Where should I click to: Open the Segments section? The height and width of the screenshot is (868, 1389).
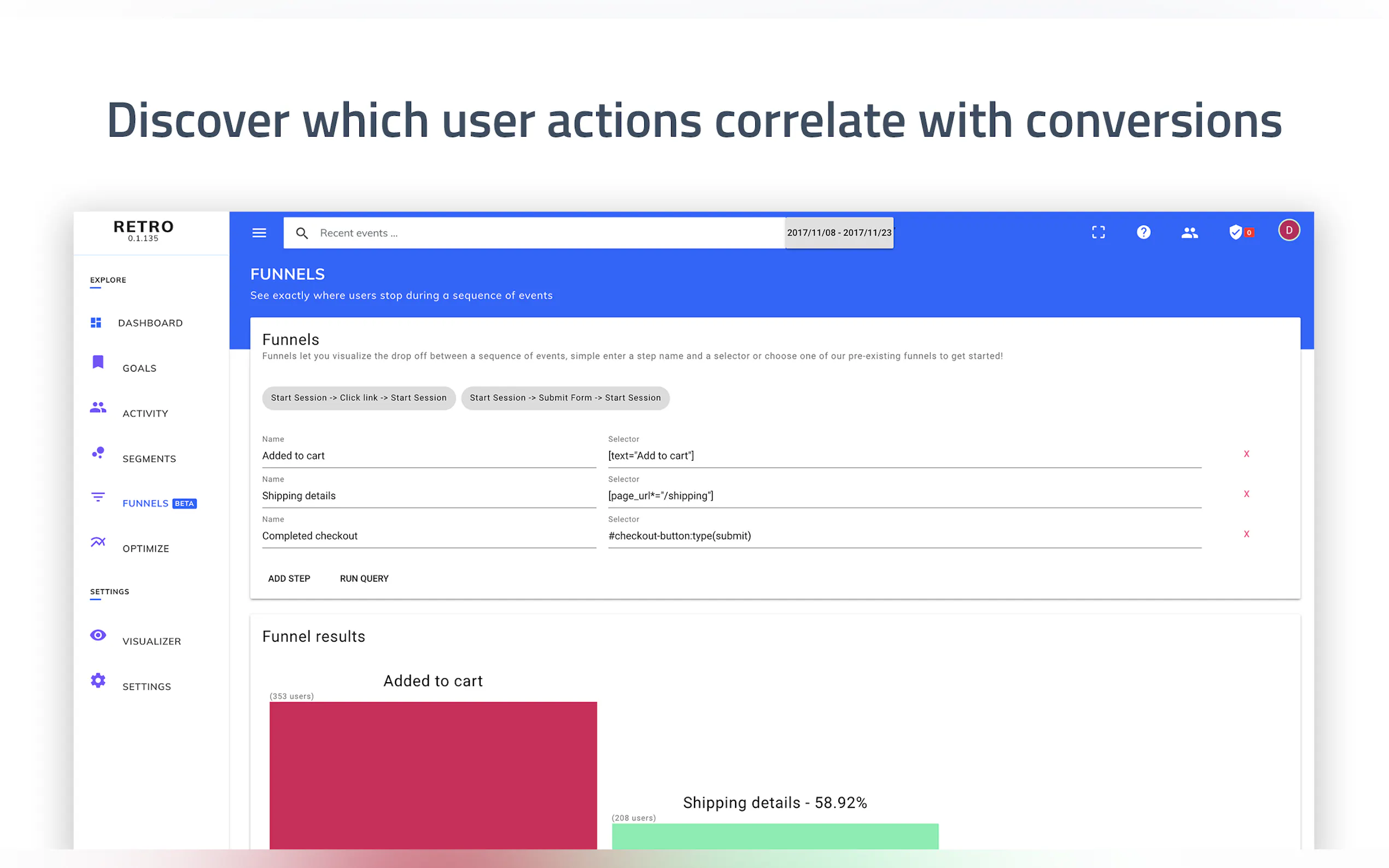coord(149,459)
